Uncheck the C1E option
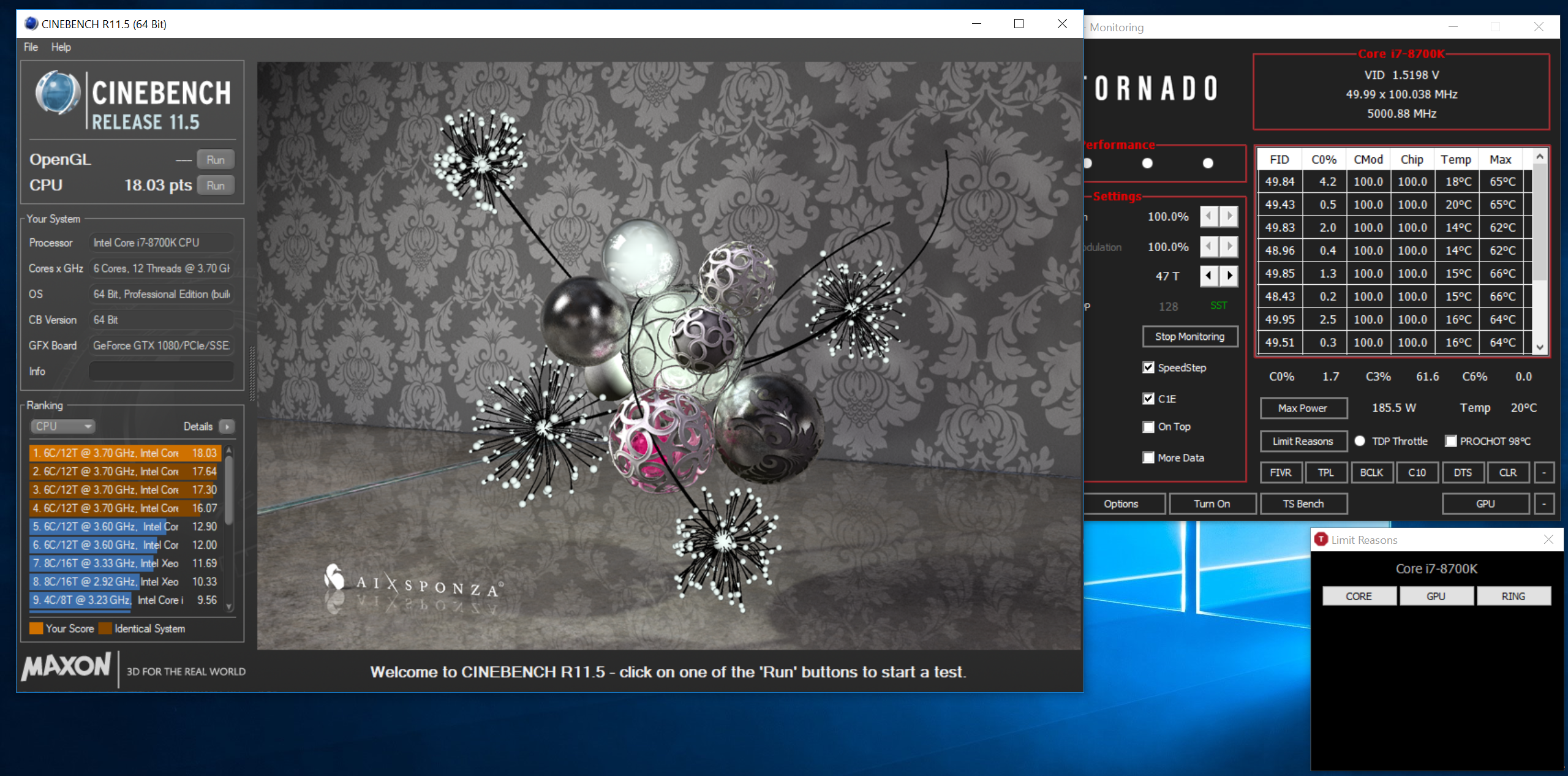The image size is (1568, 776). click(x=1148, y=399)
